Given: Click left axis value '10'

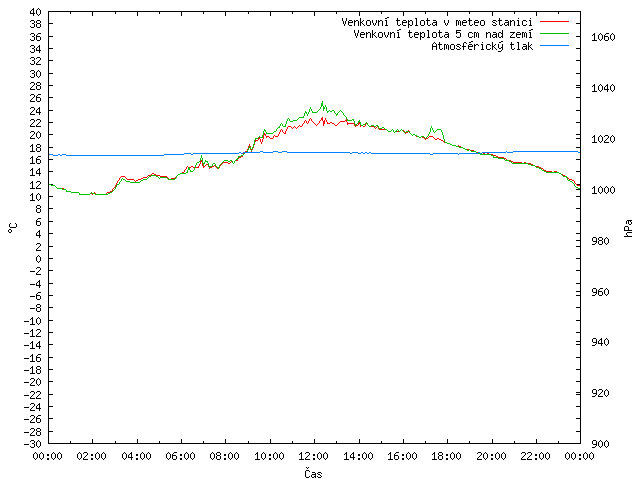Looking at the screenshot, I should point(36,197).
